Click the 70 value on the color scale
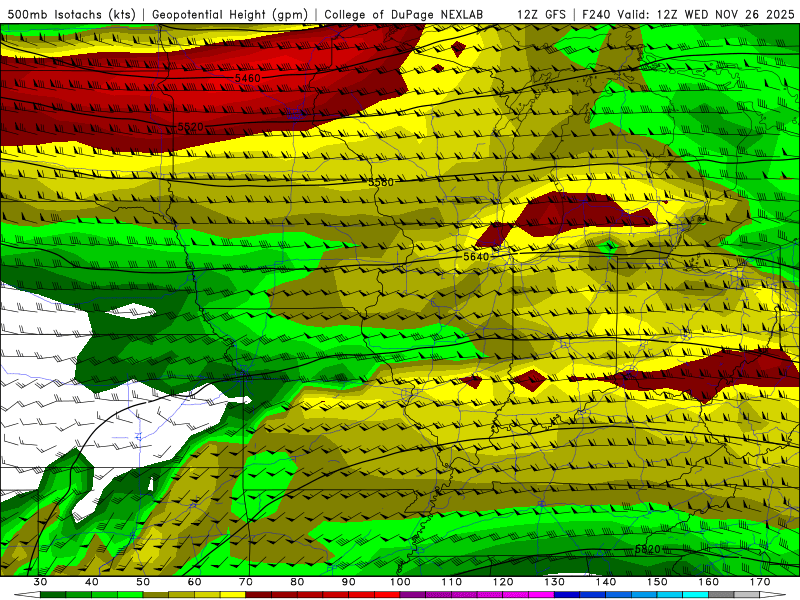Screen dimensions: 800x600 246,582
